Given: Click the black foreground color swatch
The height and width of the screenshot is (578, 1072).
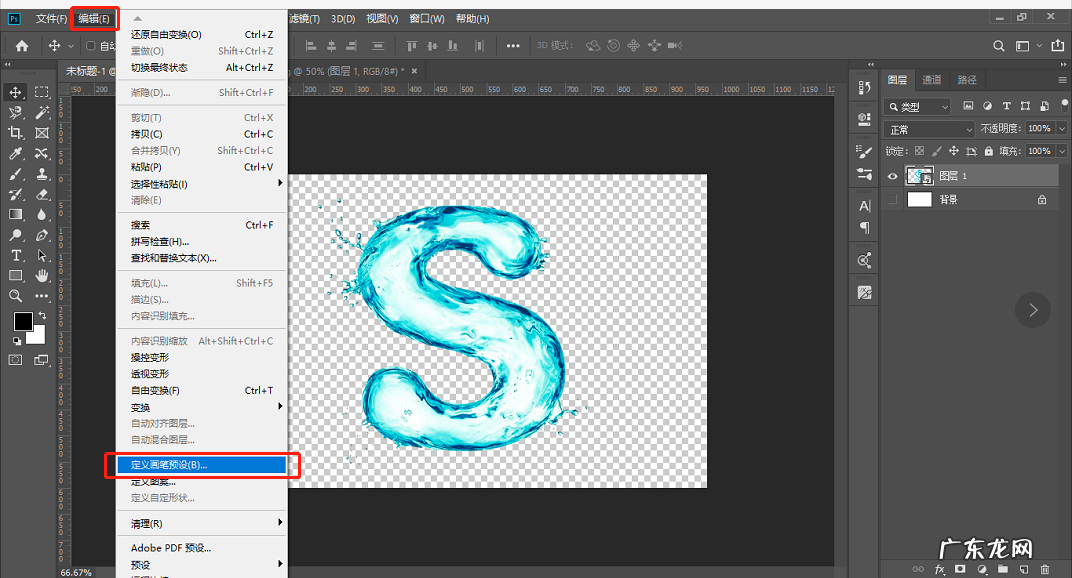Looking at the screenshot, I should pos(22,321).
